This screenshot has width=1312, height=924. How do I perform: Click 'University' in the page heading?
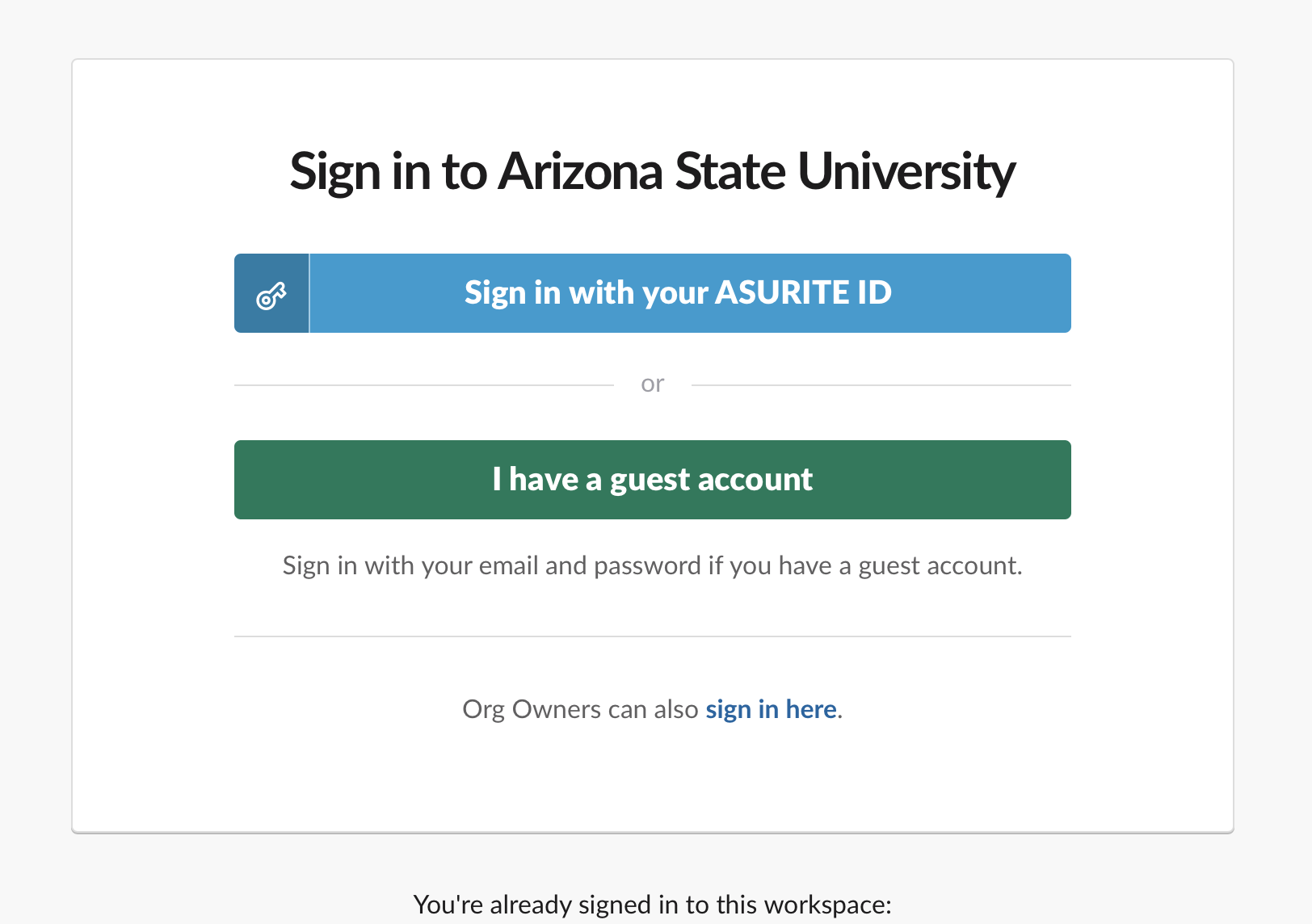[906, 171]
